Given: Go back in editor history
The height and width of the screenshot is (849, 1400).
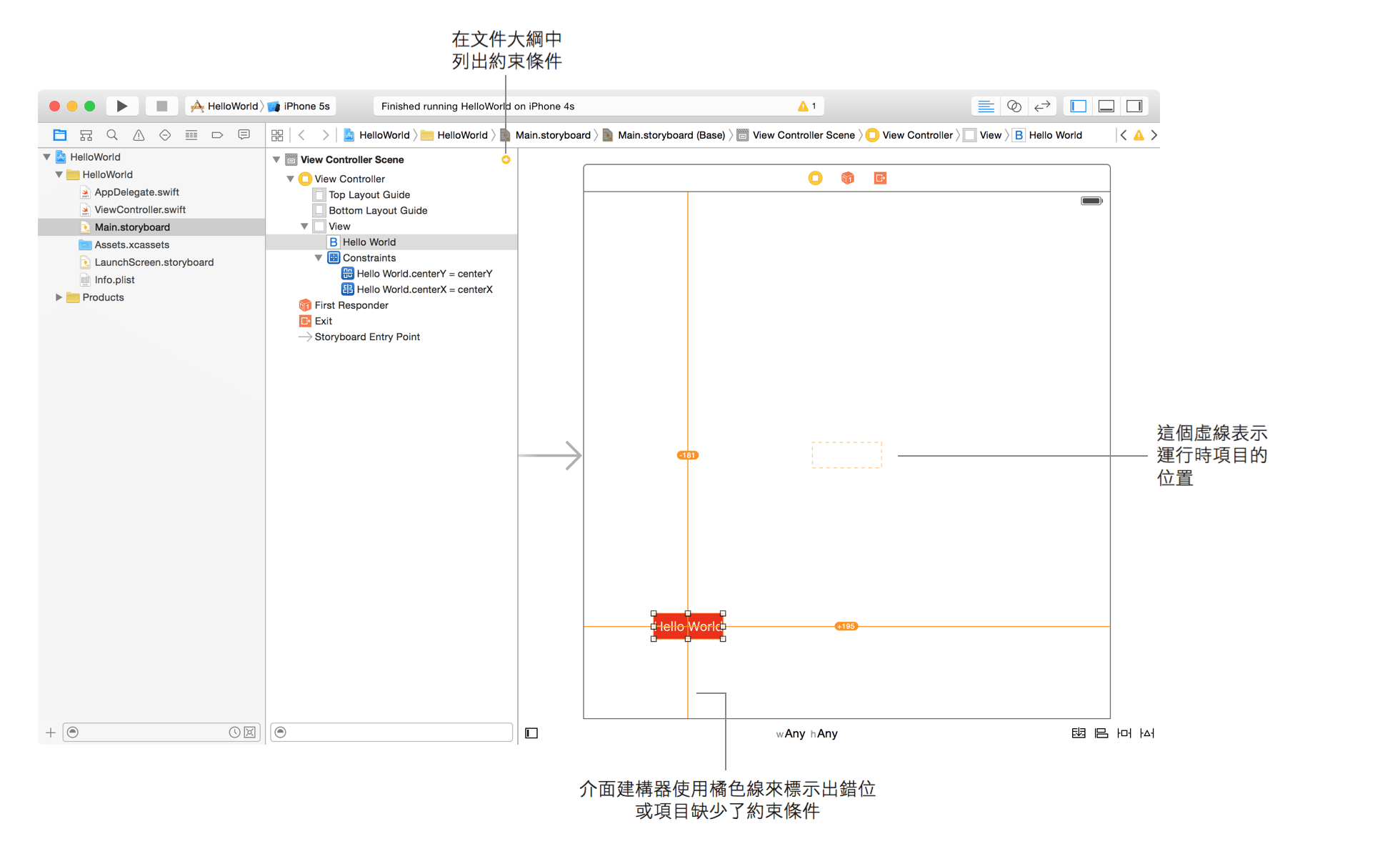Looking at the screenshot, I should [302, 135].
